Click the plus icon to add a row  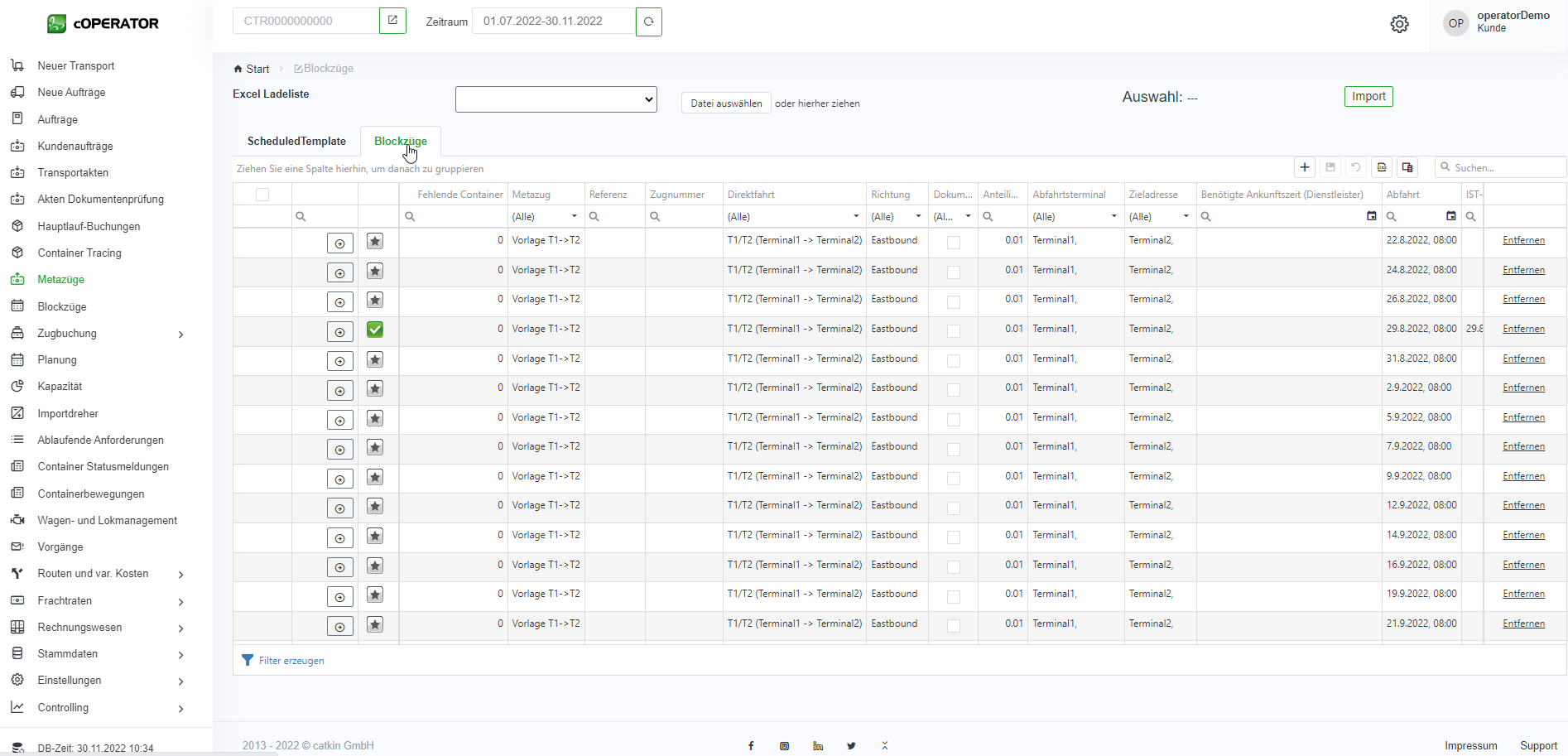1305,167
